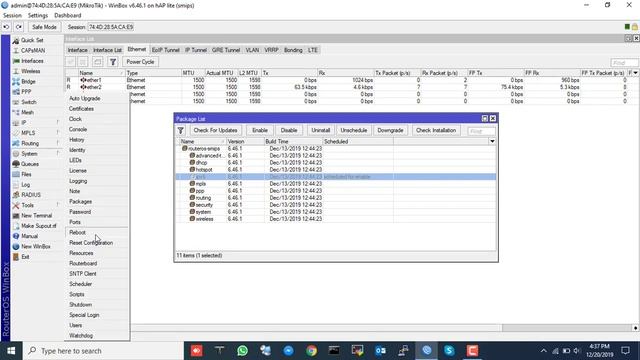Image resolution: width=640 pixels, height=360 pixels.
Task: Open RADIUS in the sidebar
Action: (x=31, y=195)
